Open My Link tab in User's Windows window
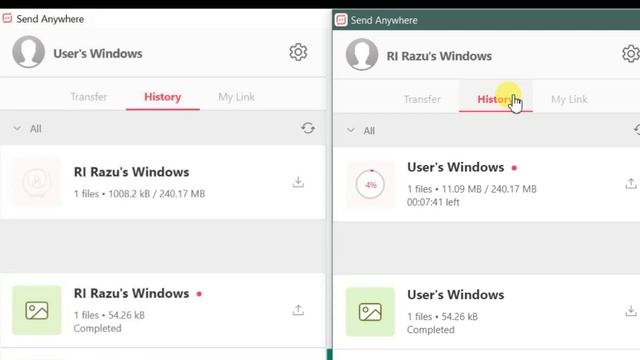 (x=236, y=97)
